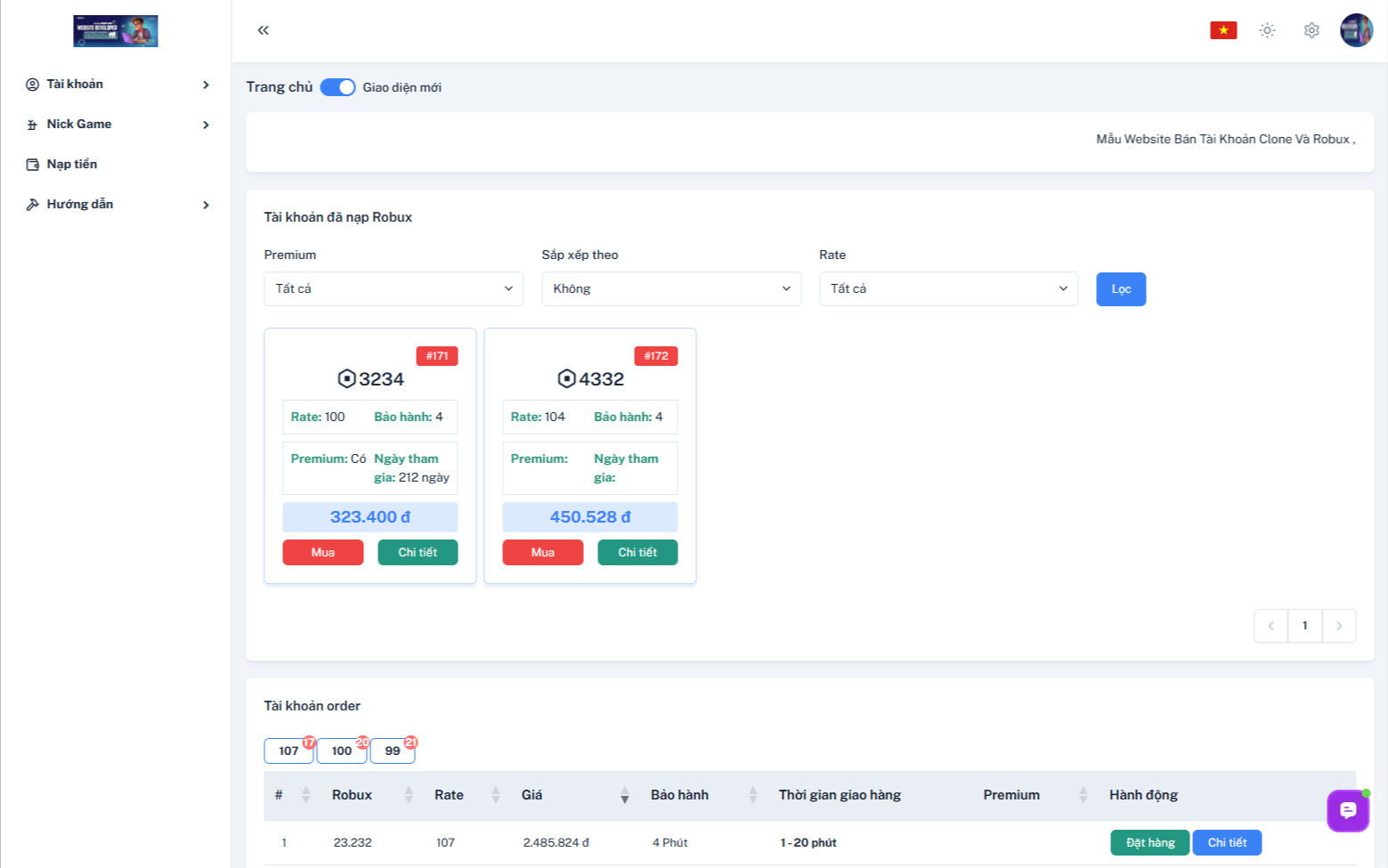1388x868 pixels.
Task: Open the Premium filter dropdown
Action: [x=393, y=288]
